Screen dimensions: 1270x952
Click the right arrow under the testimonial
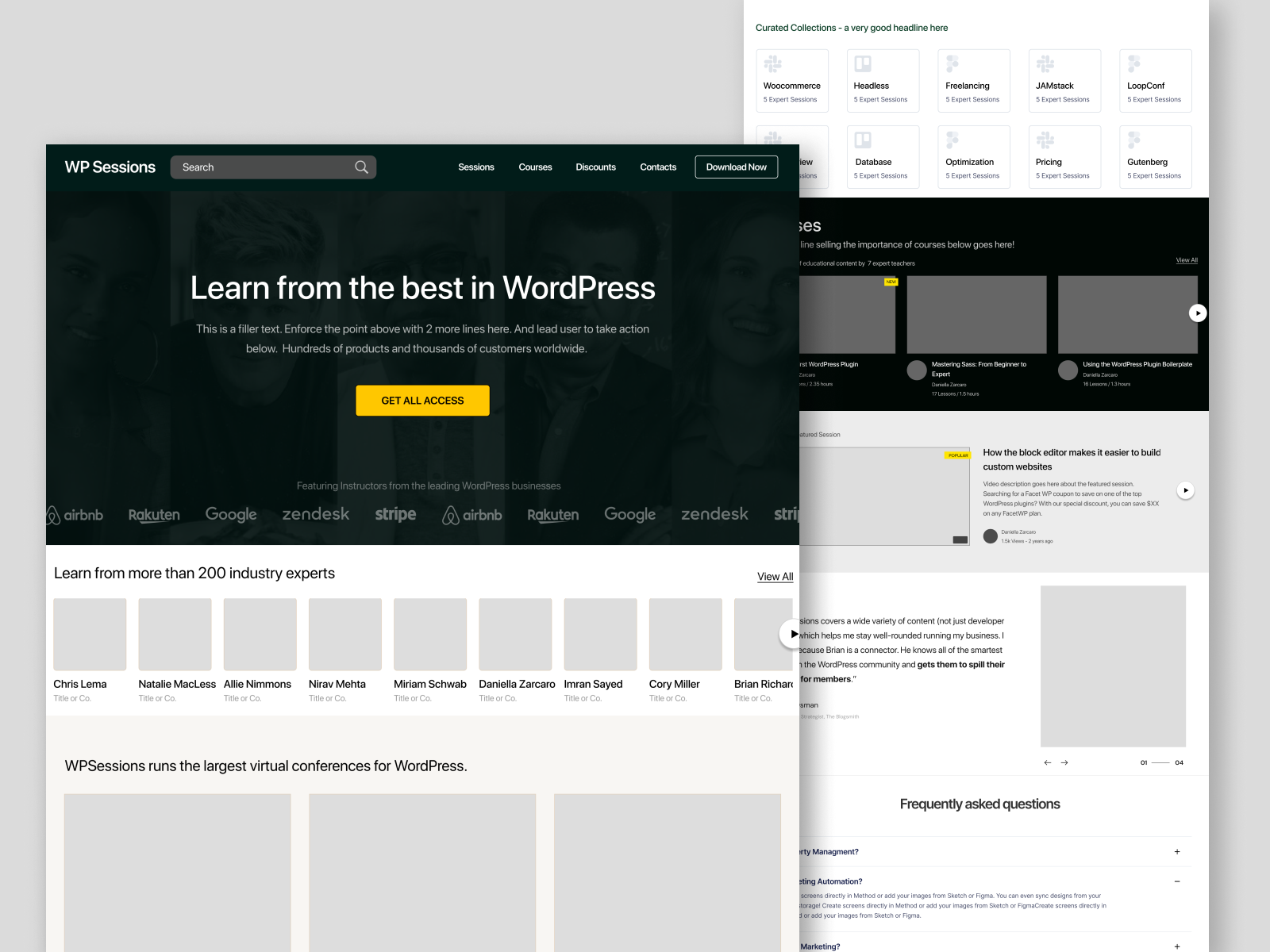pyautogui.click(x=1066, y=762)
